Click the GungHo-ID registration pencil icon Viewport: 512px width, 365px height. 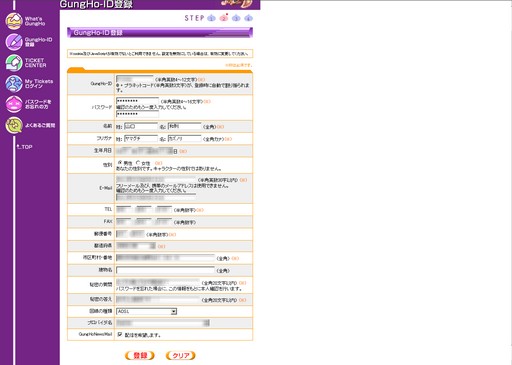(14, 42)
